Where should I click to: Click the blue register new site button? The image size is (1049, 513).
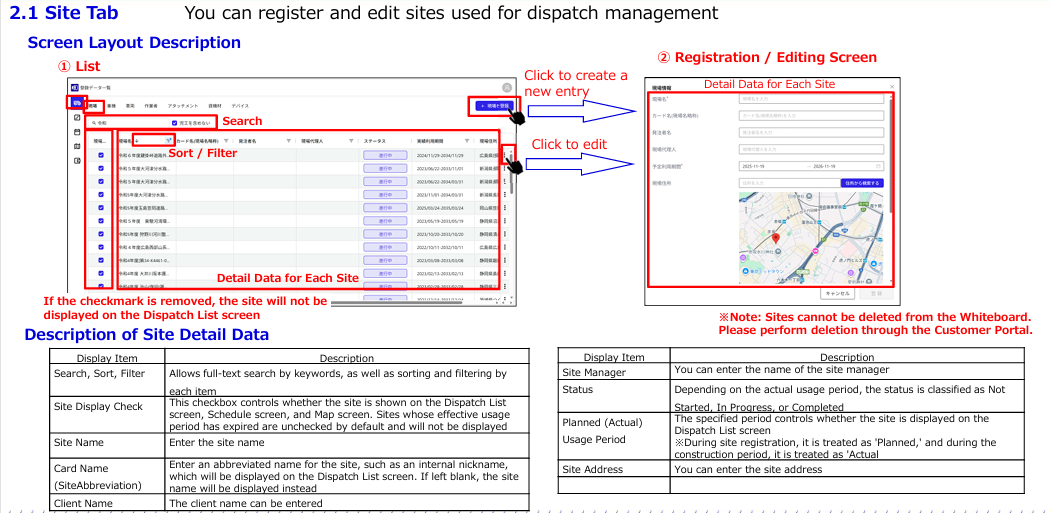pyautogui.click(x=494, y=105)
